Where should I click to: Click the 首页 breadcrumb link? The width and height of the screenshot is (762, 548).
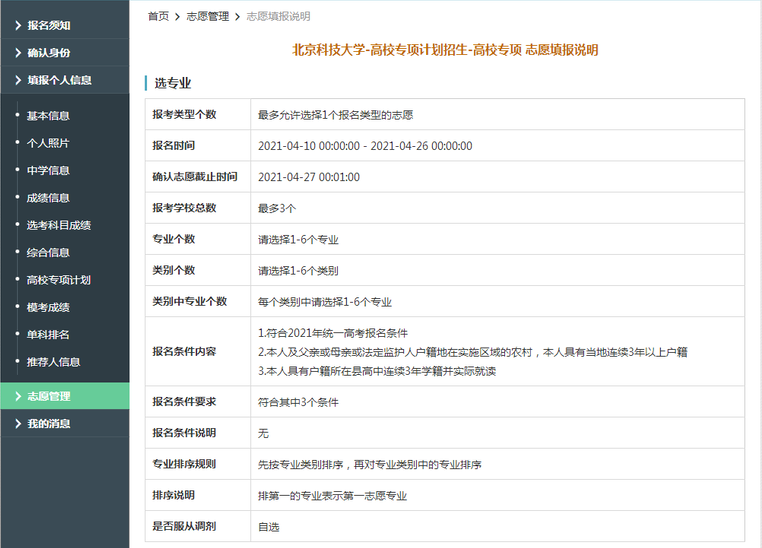point(158,17)
